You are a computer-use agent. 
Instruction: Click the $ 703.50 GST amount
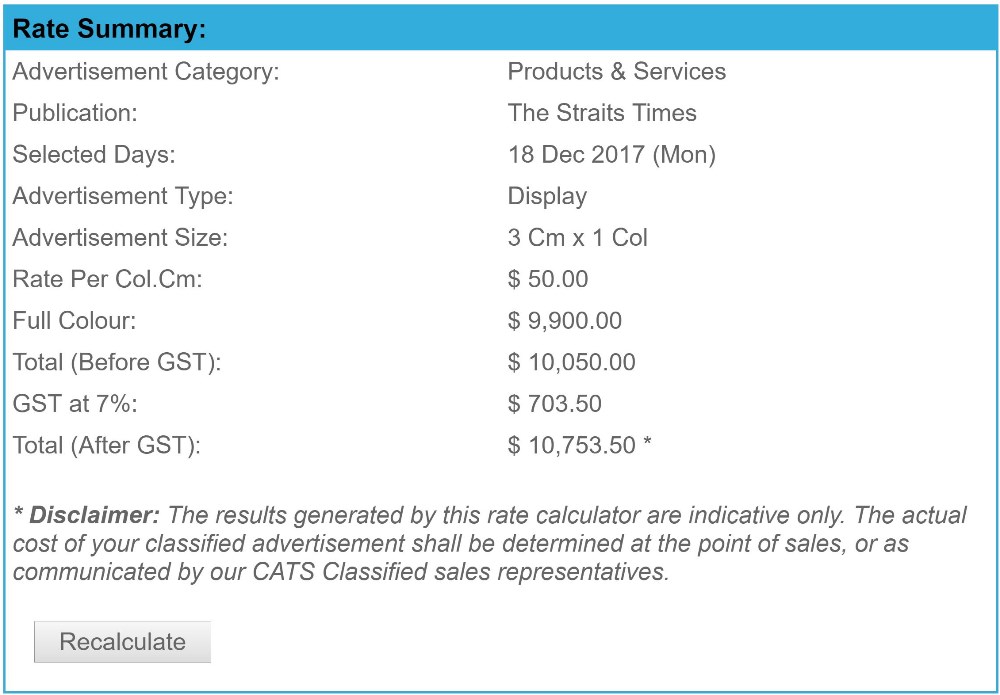coord(554,404)
